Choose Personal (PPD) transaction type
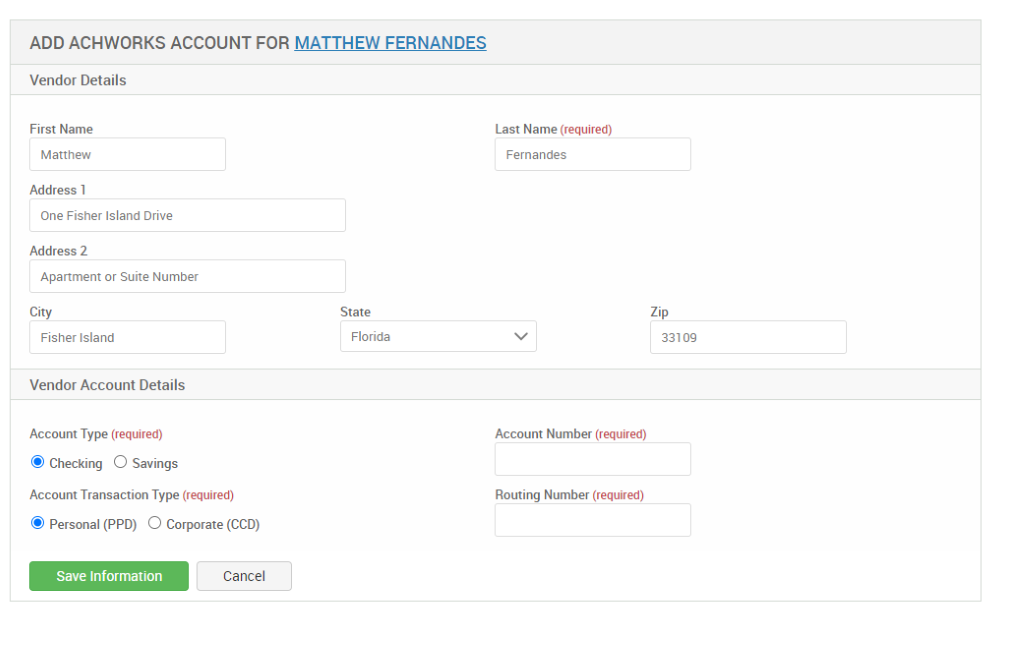 (37, 522)
